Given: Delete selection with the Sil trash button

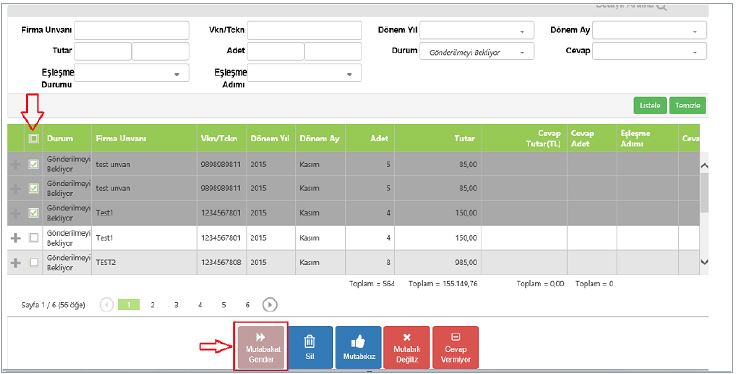Looking at the screenshot, I should click(310, 348).
